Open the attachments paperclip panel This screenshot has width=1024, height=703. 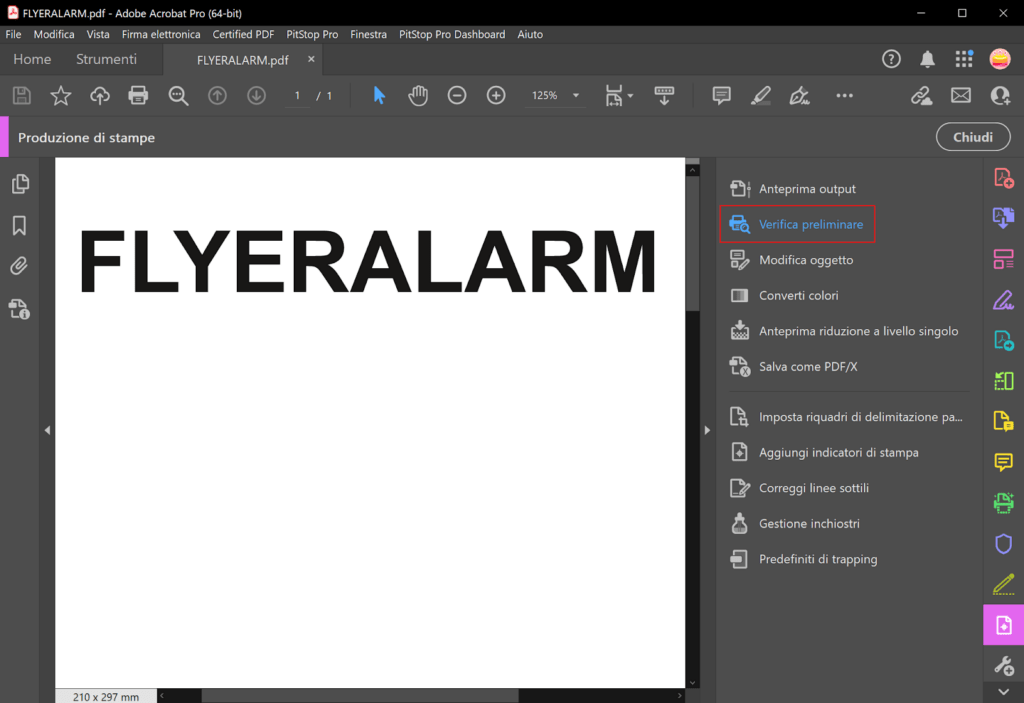[x=19, y=266]
